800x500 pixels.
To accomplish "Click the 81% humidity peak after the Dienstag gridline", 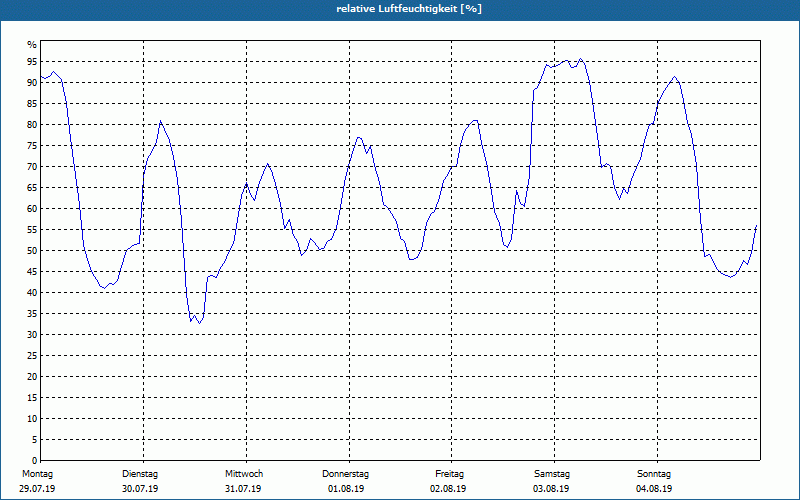I will click(x=160, y=121).
